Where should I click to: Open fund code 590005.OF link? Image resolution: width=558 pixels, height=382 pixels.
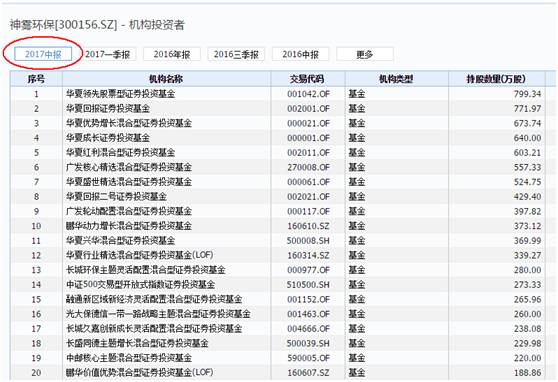[x=308, y=358]
